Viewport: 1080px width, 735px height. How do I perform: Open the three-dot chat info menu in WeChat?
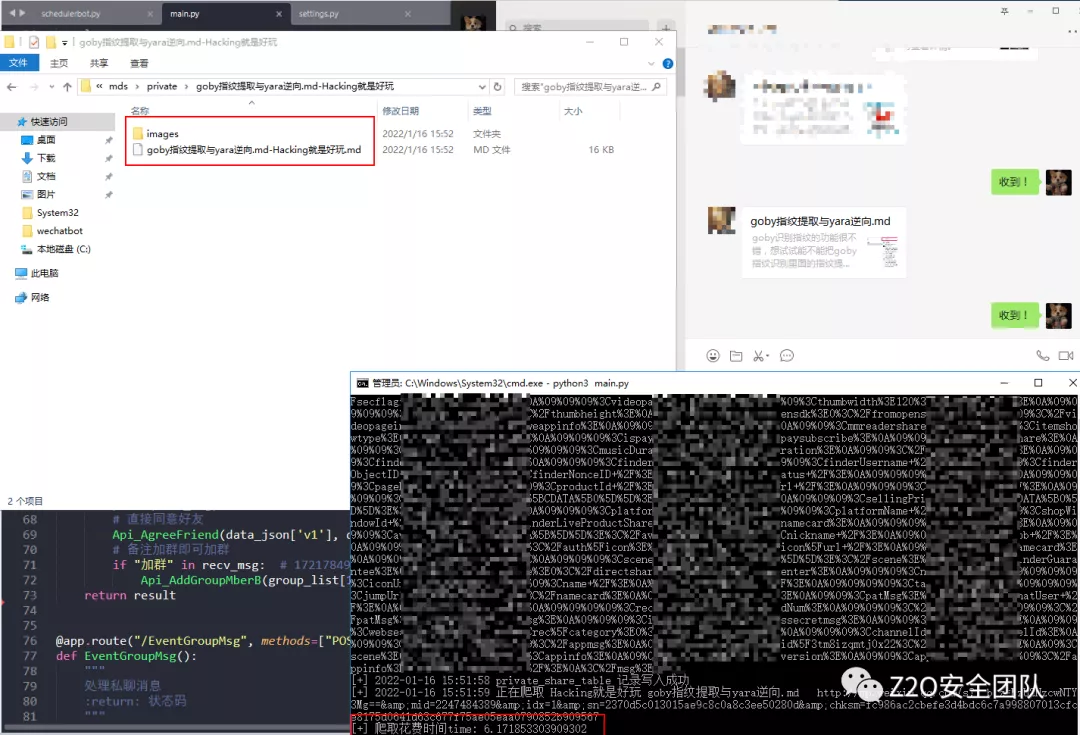pos(1072,31)
